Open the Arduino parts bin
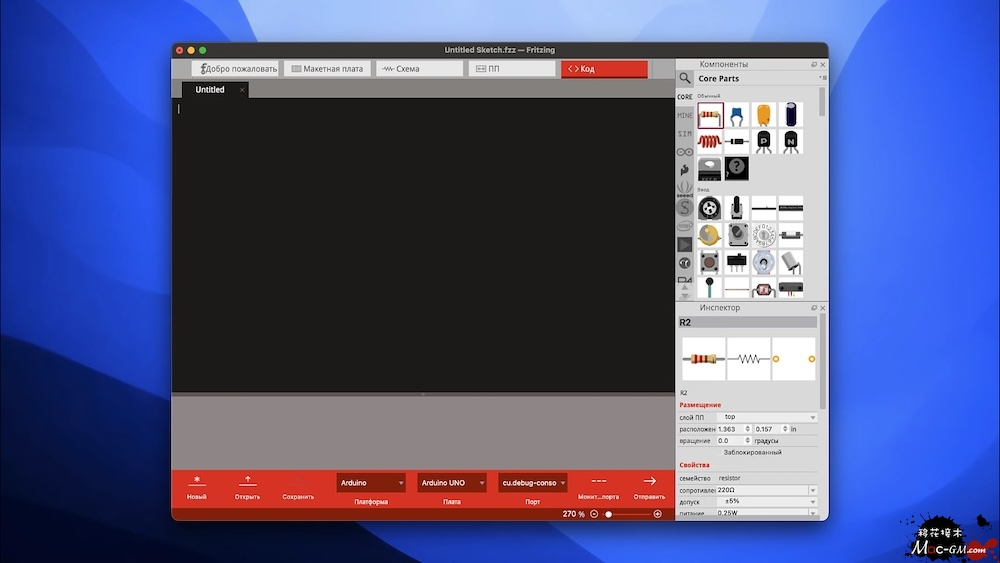Screen dimensions: 1000x563 [684, 152]
